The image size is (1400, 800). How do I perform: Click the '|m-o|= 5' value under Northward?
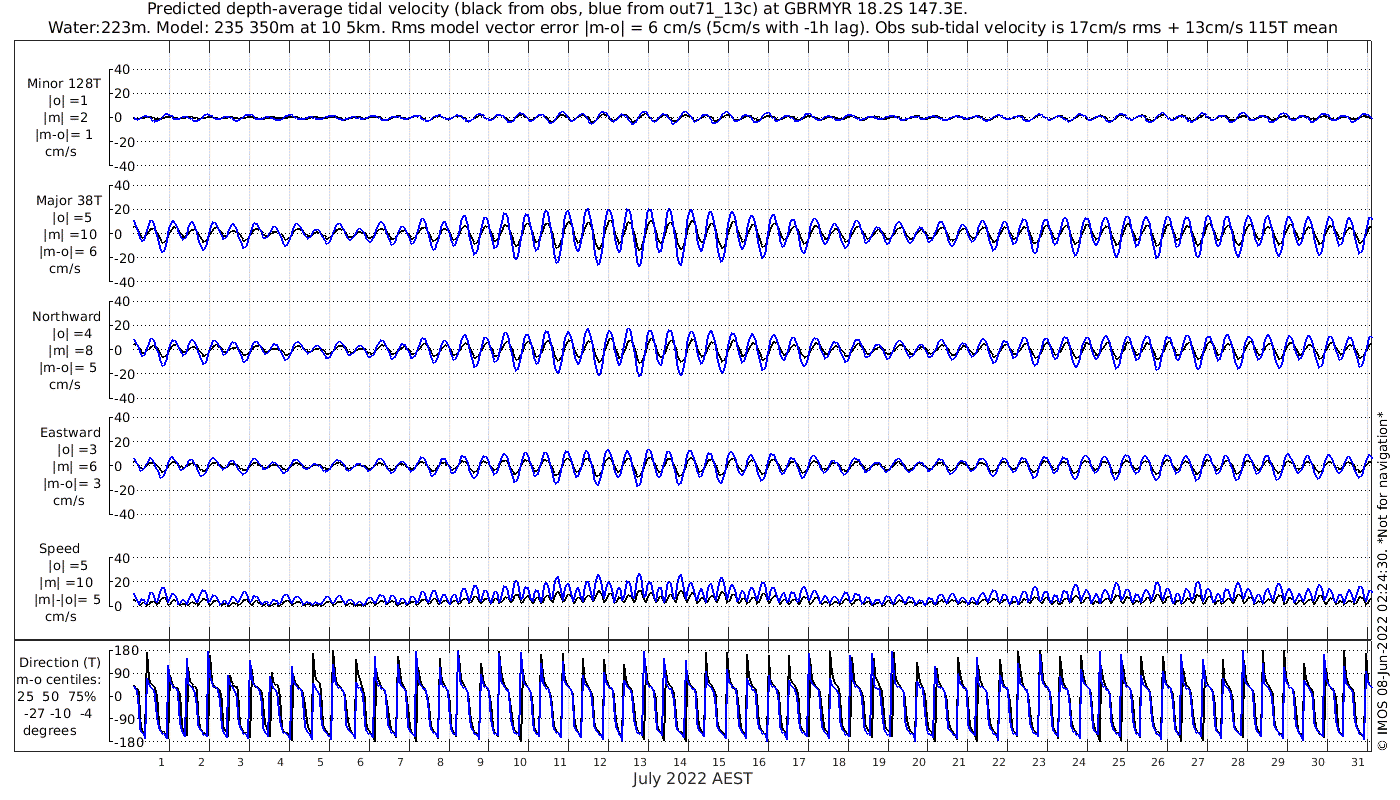point(68,368)
